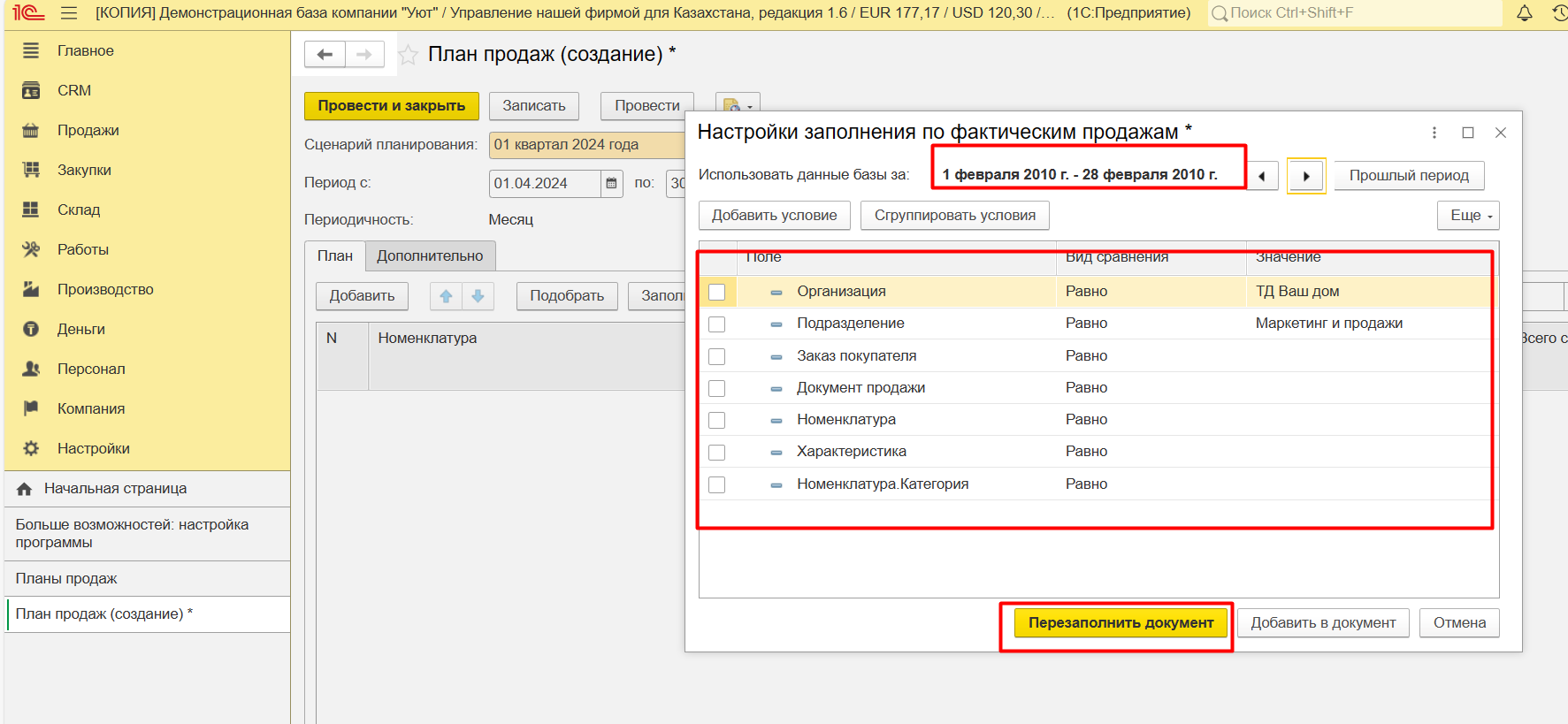Click the back navigation arrow
This screenshot has width=1568, height=724.
pos(325,55)
